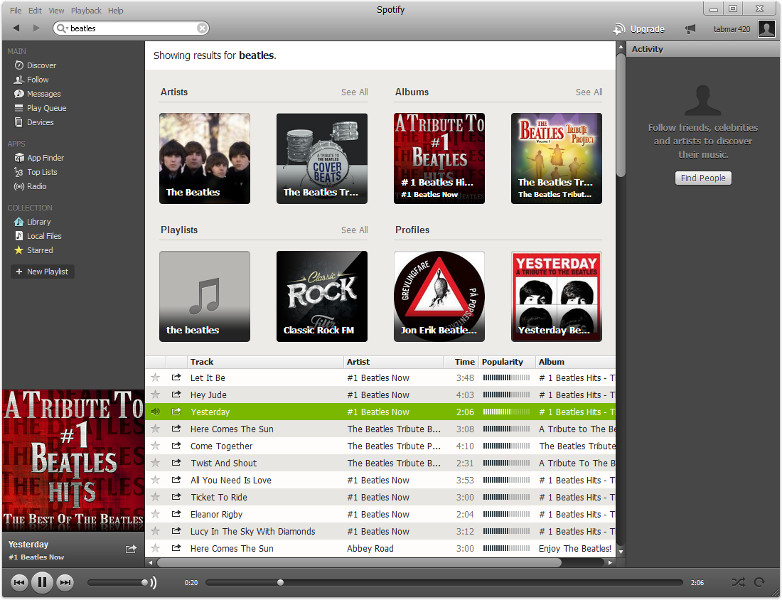Skip to the previous track
Viewport: 782px width, 600px height.
click(19, 582)
